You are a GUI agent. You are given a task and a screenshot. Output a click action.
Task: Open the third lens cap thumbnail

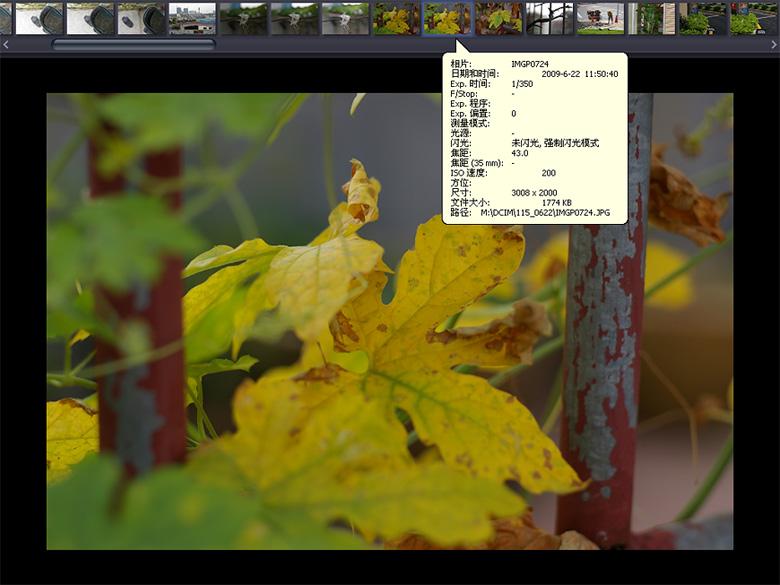point(141,18)
